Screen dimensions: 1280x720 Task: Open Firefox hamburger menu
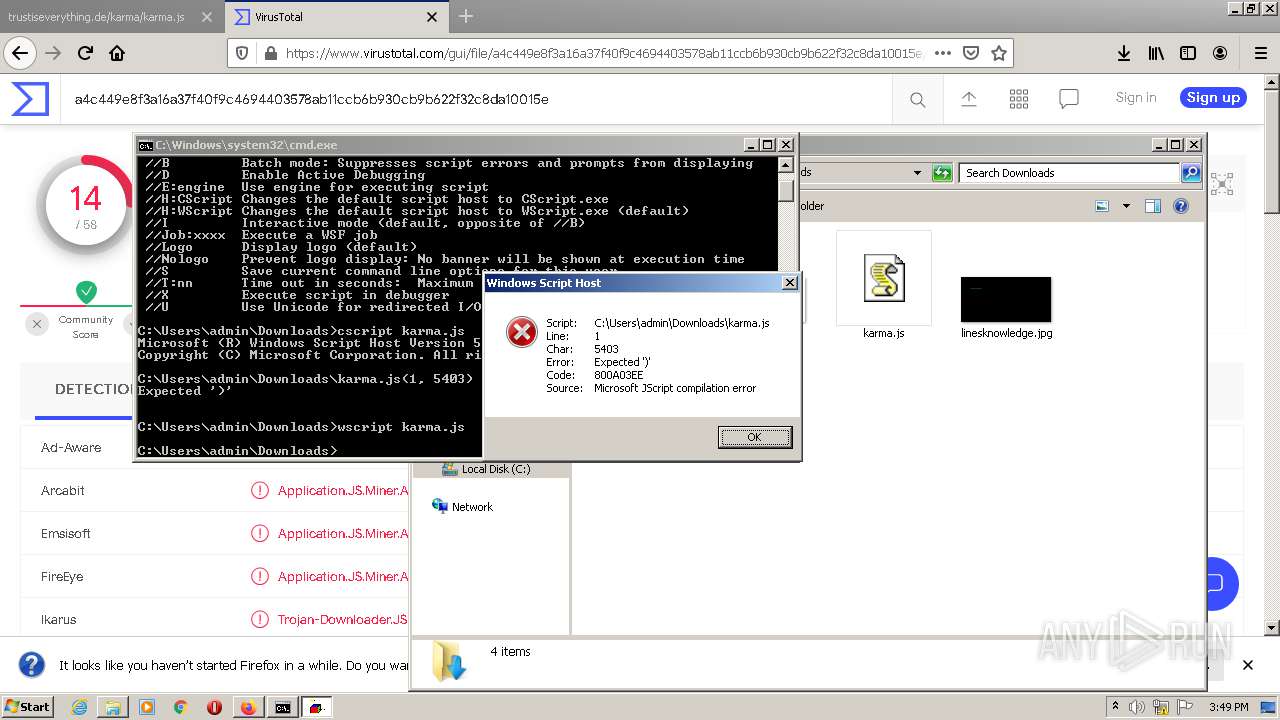point(1260,53)
